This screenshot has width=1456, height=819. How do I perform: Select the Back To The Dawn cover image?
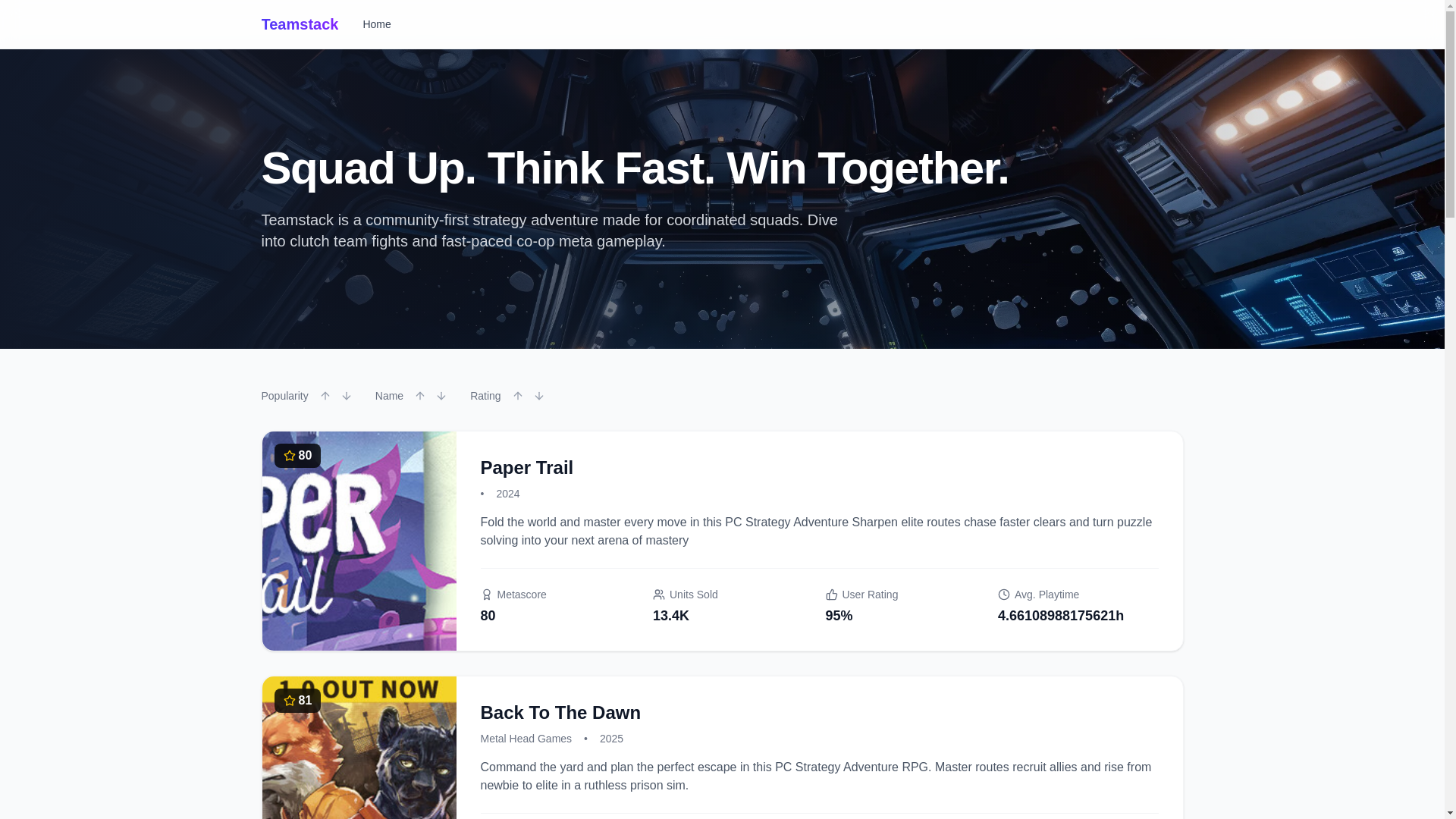[x=359, y=748]
